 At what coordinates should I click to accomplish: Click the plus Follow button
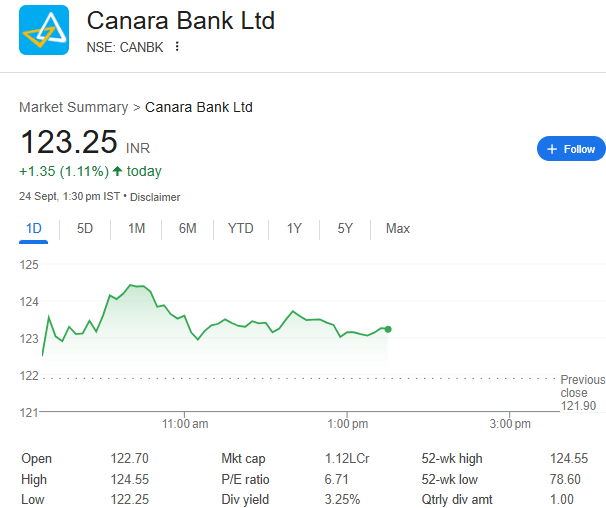tap(571, 149)
